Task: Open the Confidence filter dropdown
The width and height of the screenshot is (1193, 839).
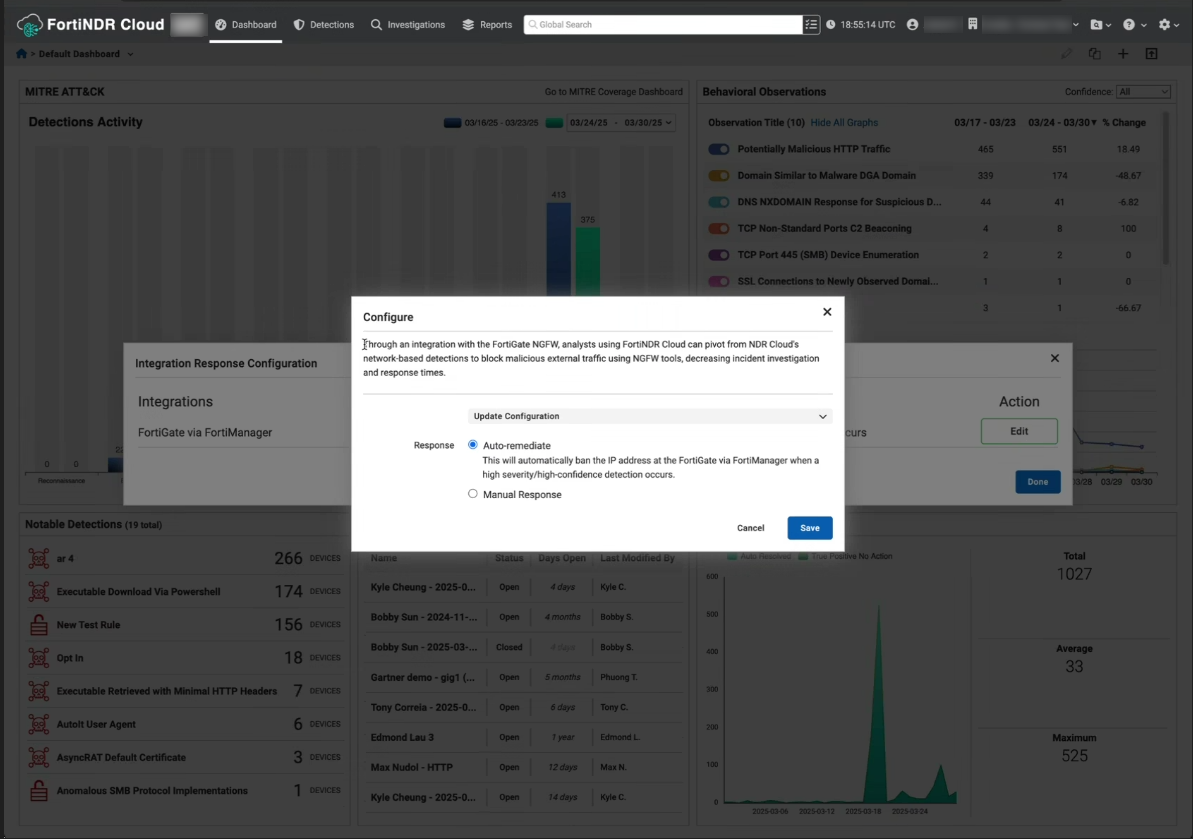Action: click(1143, 92)
